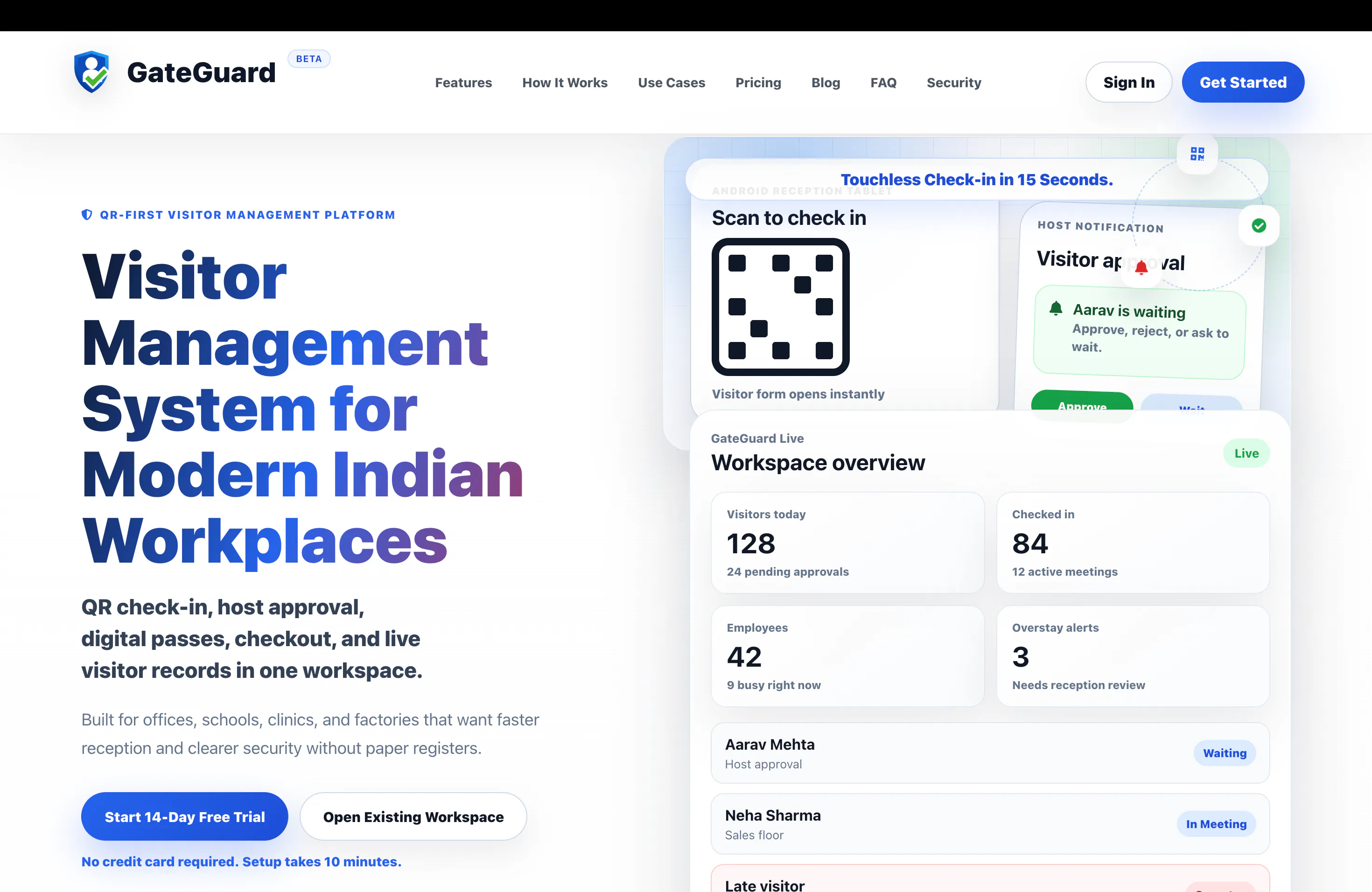Click the Aarav is waiting notification card
The width and height of the screenshot is (1372, 892).
coord(1140,333)
